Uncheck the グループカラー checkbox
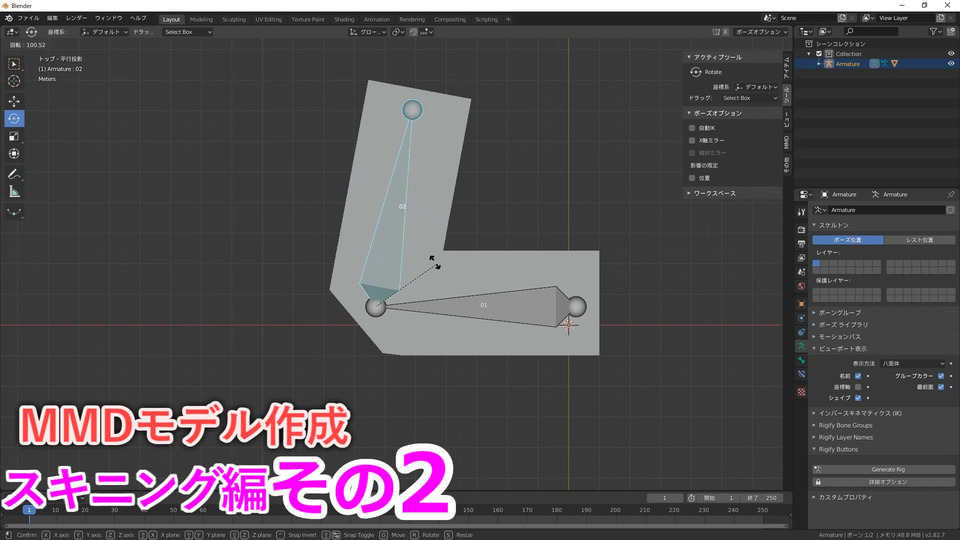Viewport: 960px width, 540px height. pyautogui.click(x=941, y=376)
